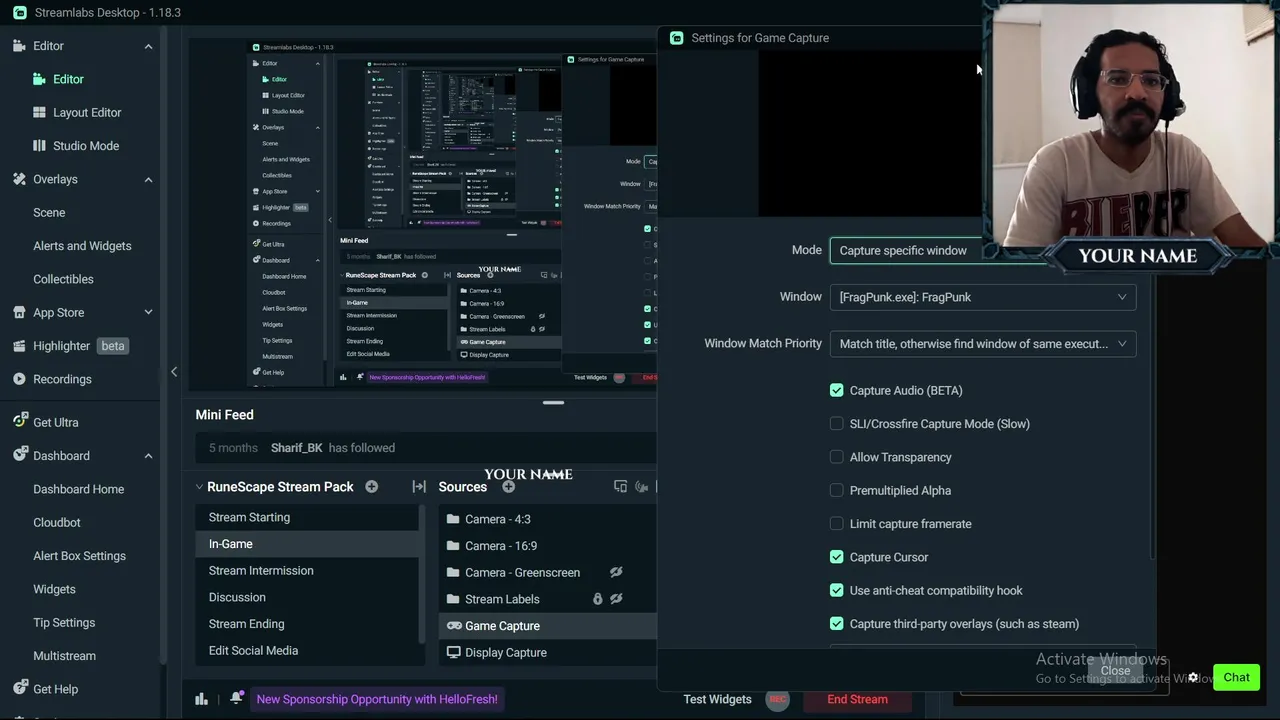Click Test Widgets button
Image resolution: width=1280 pixels, height=720 pixels.
(x=717, y=699)
